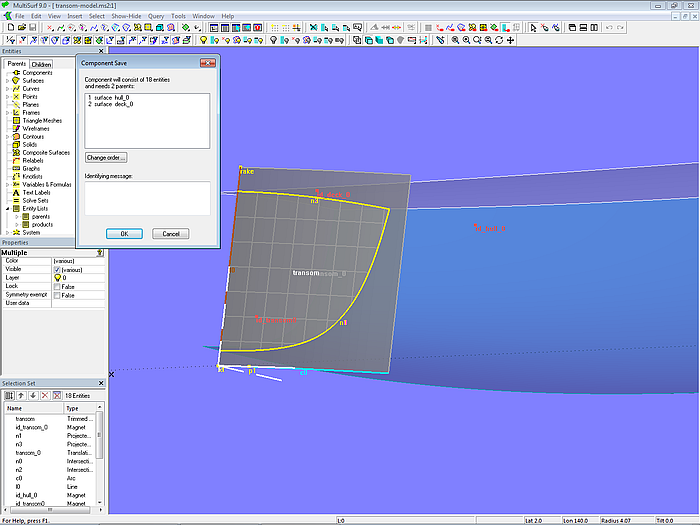The width and height of the screenshot is (700, 525).
Task: Click the rotate view icon in toolbar
Action: point(498,40)
